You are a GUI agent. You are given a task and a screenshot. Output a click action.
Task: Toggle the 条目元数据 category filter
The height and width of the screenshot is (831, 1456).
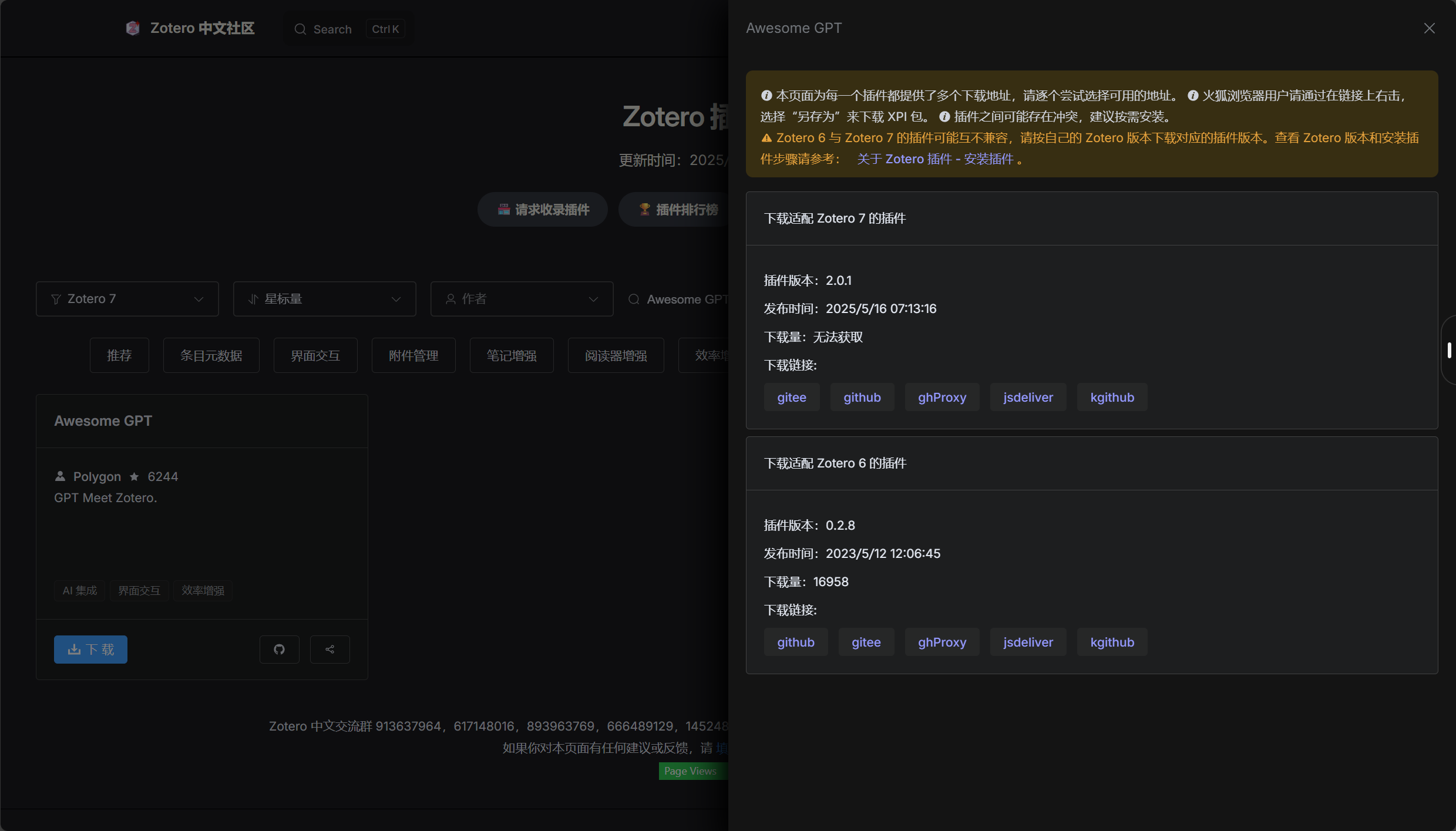(x=211, y=355)
